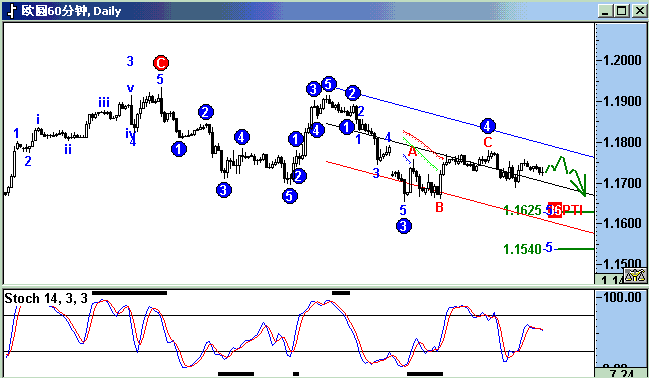Click the 1.1700 price axis value
Image resolution: width=649 pixels, height=378 pixels.
[x=621, y=183]
